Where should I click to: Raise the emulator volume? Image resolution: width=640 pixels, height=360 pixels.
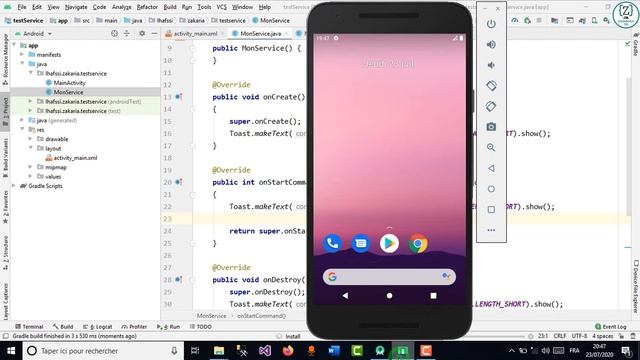(491, 44)
